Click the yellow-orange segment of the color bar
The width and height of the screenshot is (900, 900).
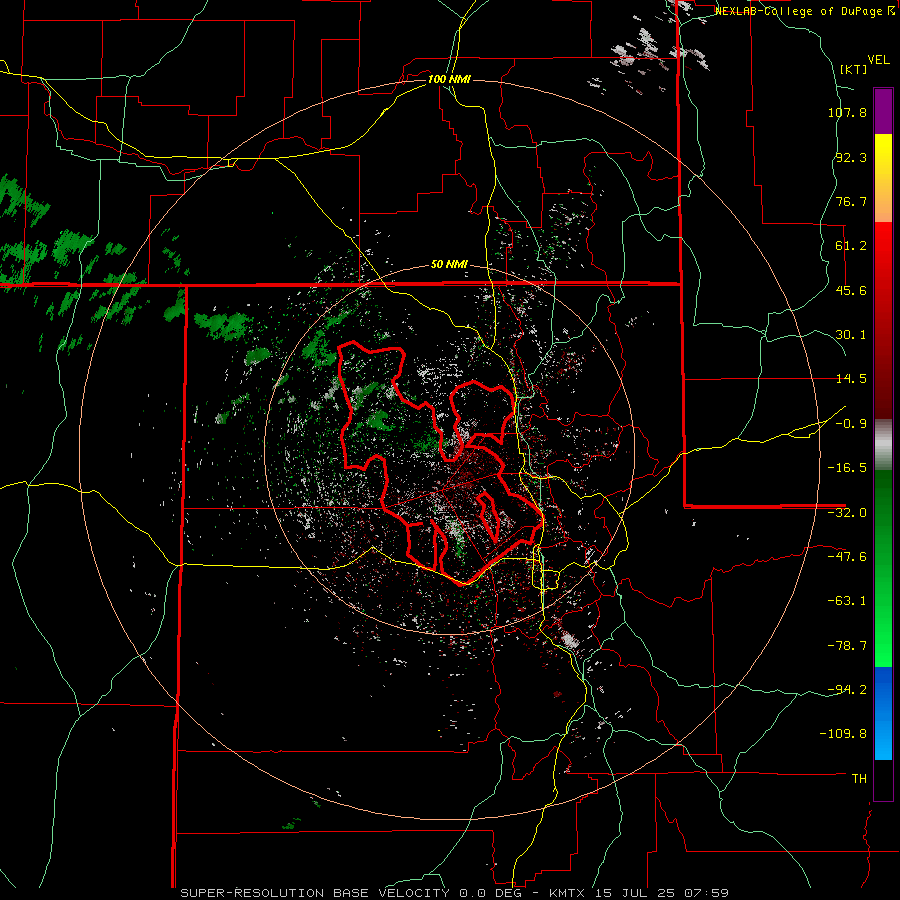883,178
